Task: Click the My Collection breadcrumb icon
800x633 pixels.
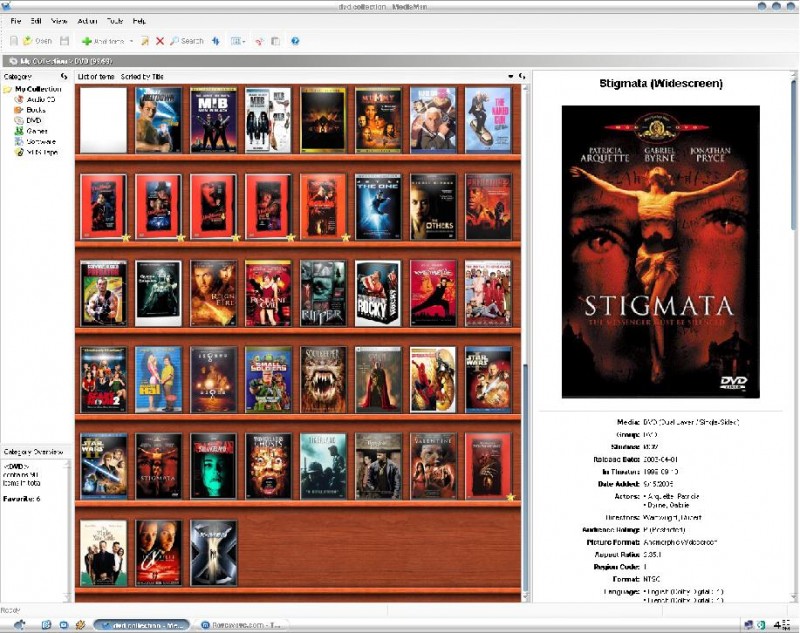Action: coord(13,61)
